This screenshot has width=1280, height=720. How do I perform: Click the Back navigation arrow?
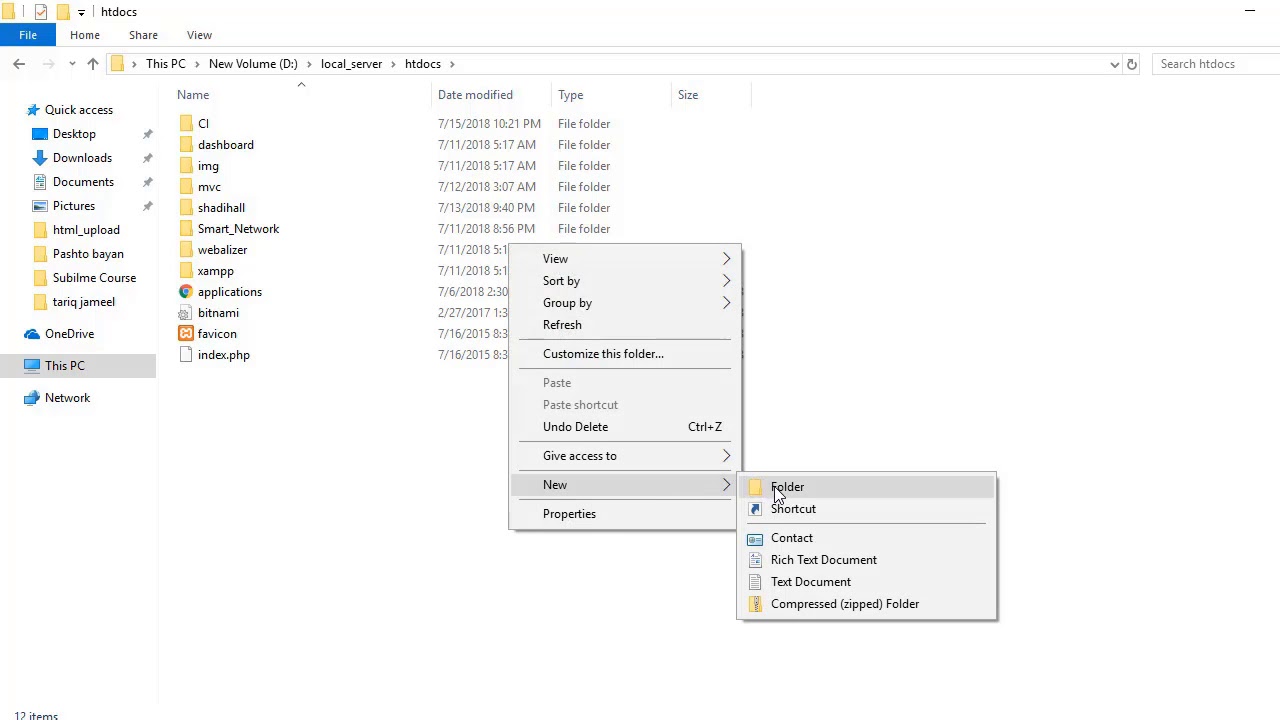(19, 64)
